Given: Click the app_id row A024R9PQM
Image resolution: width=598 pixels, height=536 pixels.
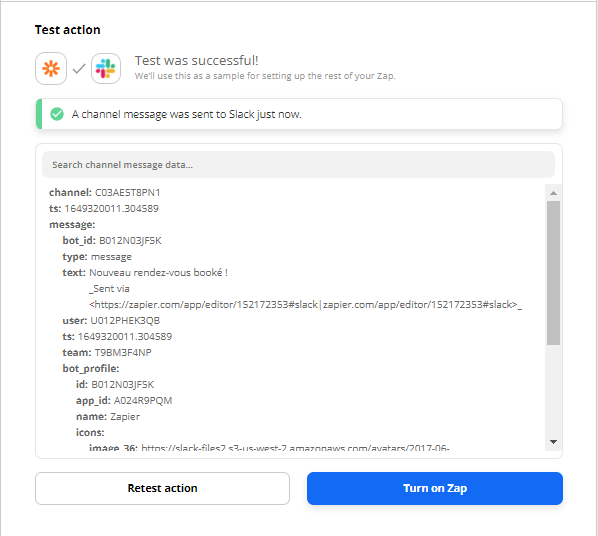Looking at the screenshot, I should click(x=124, y=401).
